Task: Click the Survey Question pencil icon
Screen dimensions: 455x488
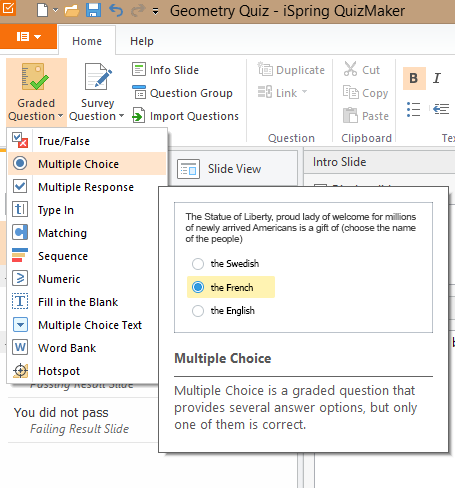Action: (x=98, y=77)
